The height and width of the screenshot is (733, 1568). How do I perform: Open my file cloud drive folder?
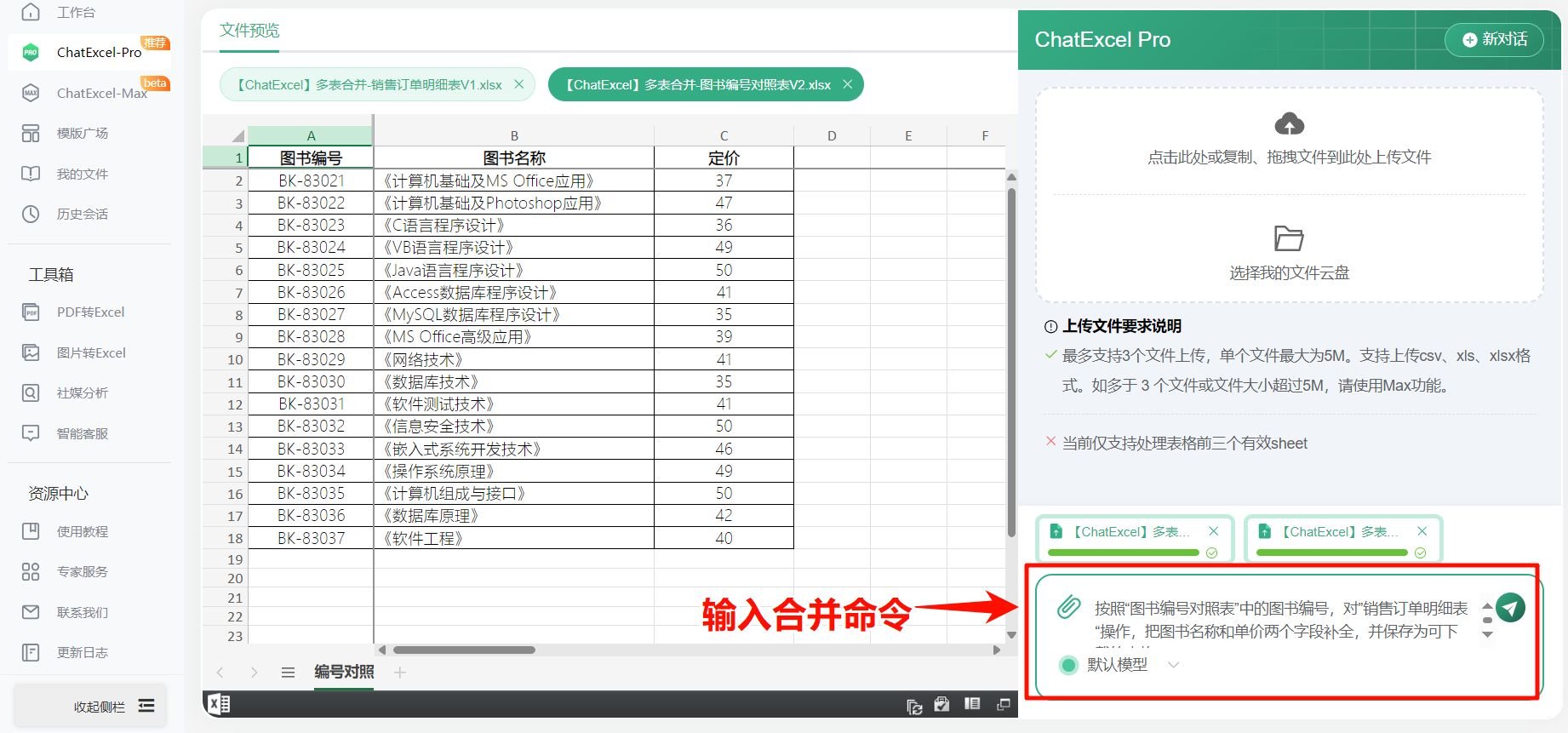[1289, 239]
